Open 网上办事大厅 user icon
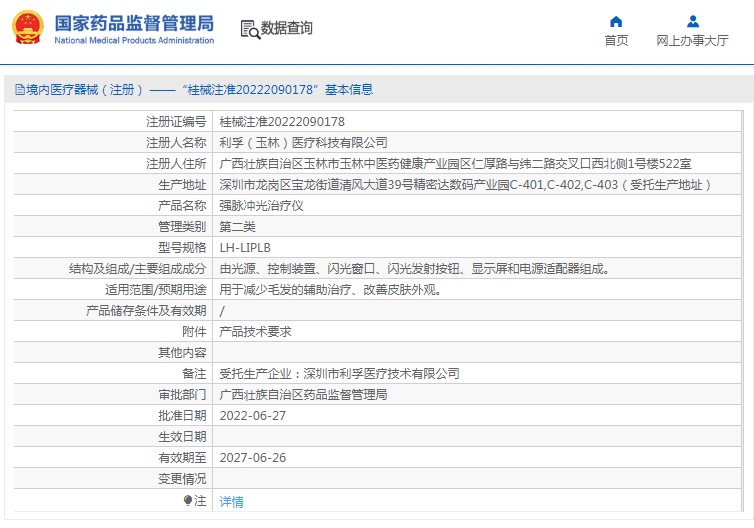The width and height of the screenshot is (754, 528). [x=693, y=22]
